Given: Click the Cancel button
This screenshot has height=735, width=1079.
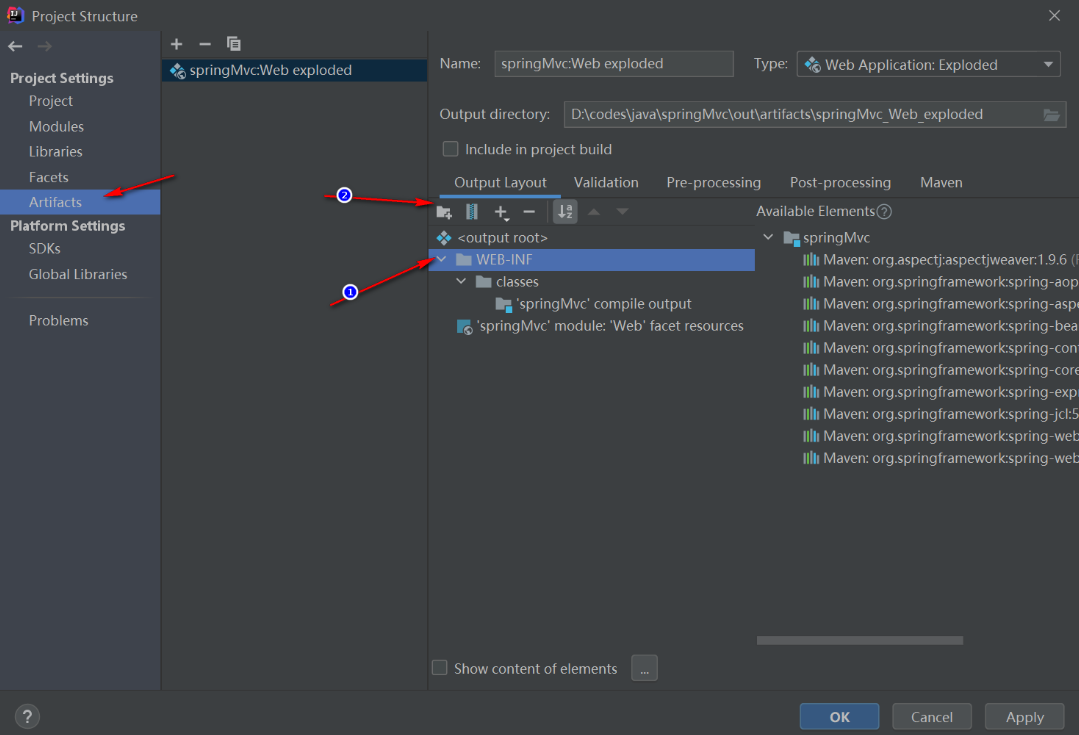Looking at the screenshot, I should pyautogui.click(x=932, y=717).
